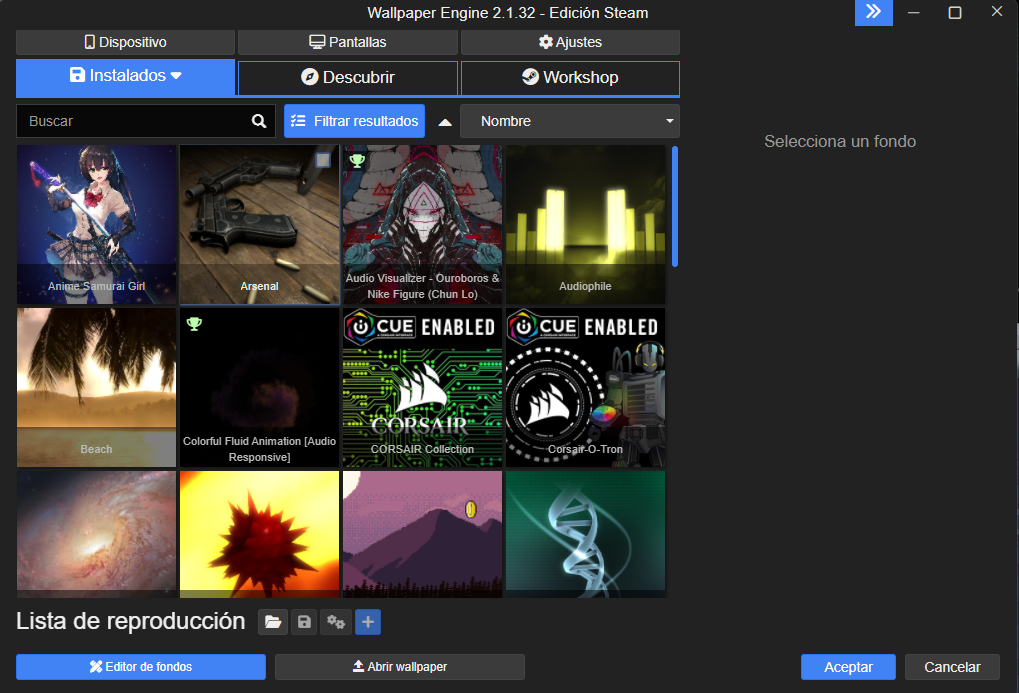Select CORSAIR Collection wallpaper
1019x693 pixels.
pyautogui.click(x=422, y=387)
